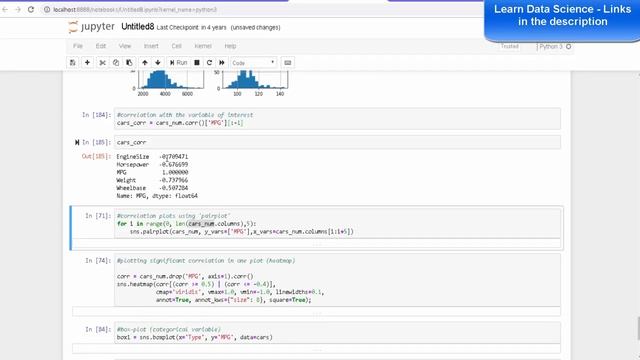Open the Cell menu
This screenshot has width=640, height=360.
click(x=176, y=46)
